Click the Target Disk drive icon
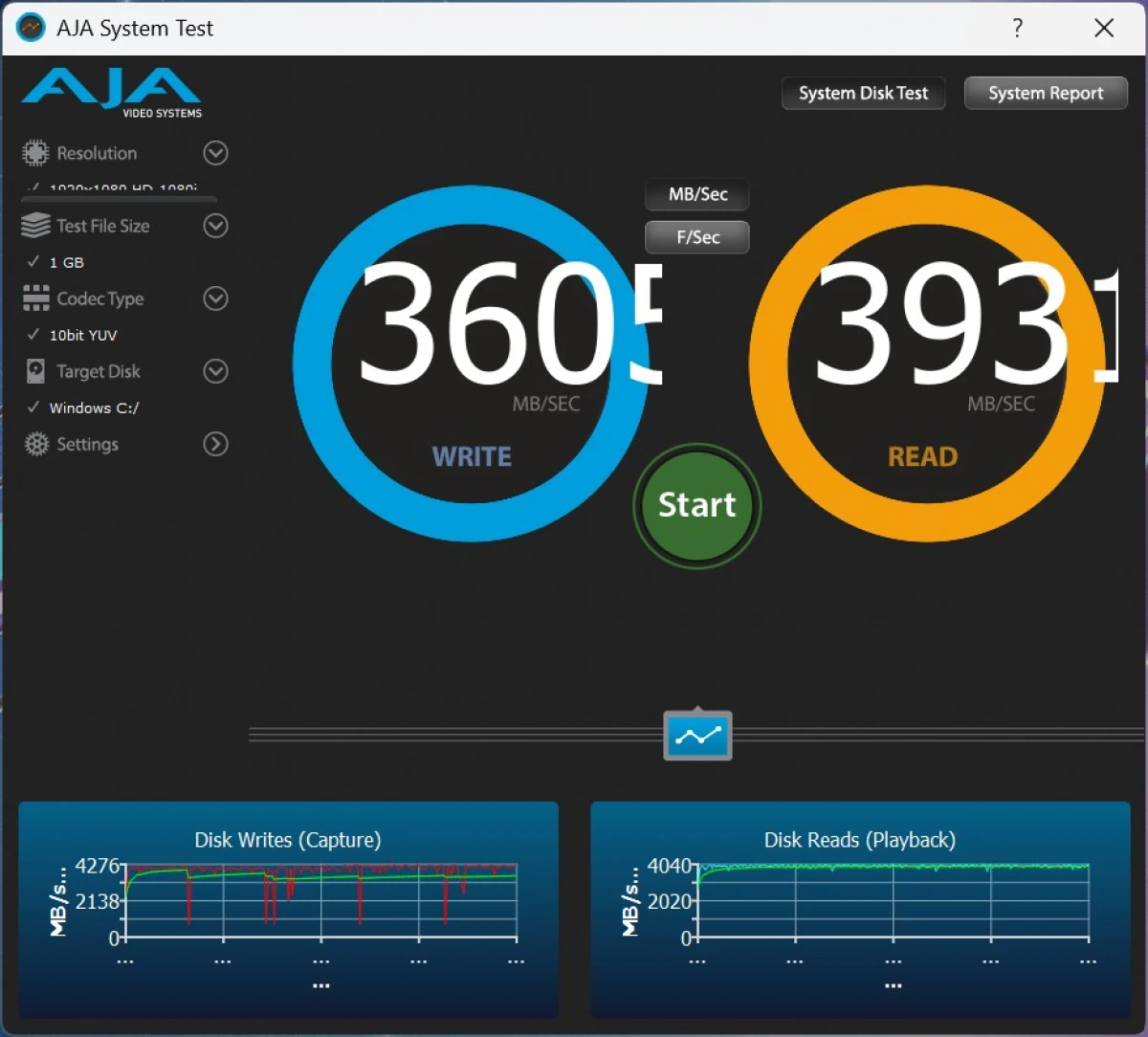 [x=35, y=371]
